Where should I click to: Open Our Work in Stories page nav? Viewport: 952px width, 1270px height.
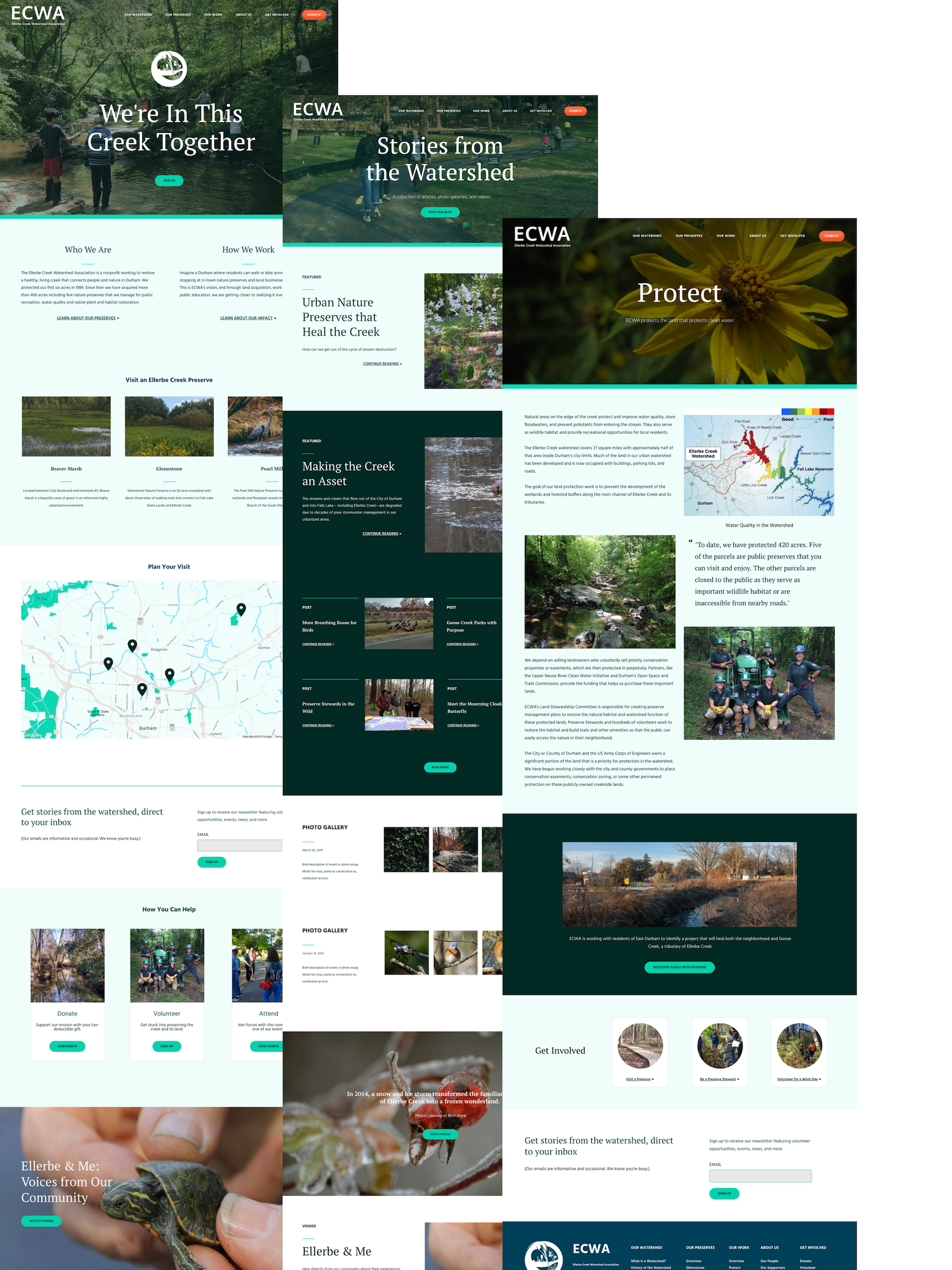pyautogui.click(x=482, y=111)
